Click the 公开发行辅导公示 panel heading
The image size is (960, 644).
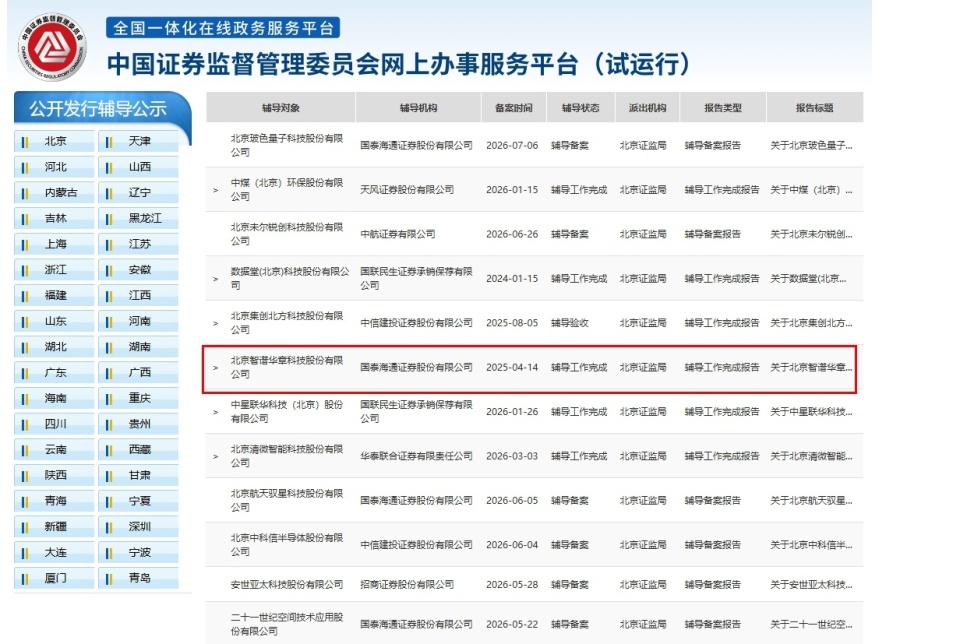(98, 109)
